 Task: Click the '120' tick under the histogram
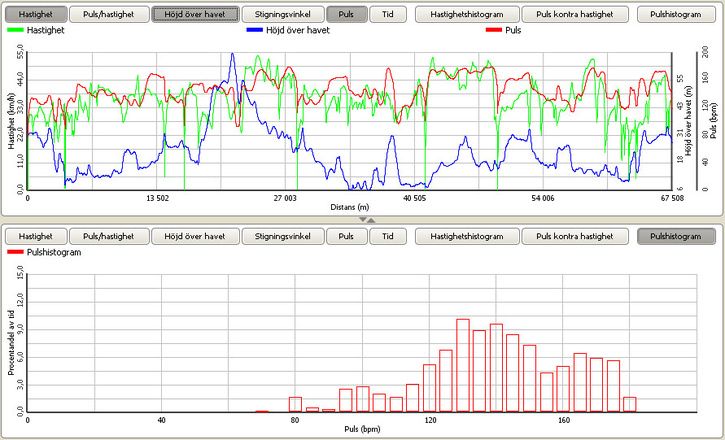[x=430, y=421]
